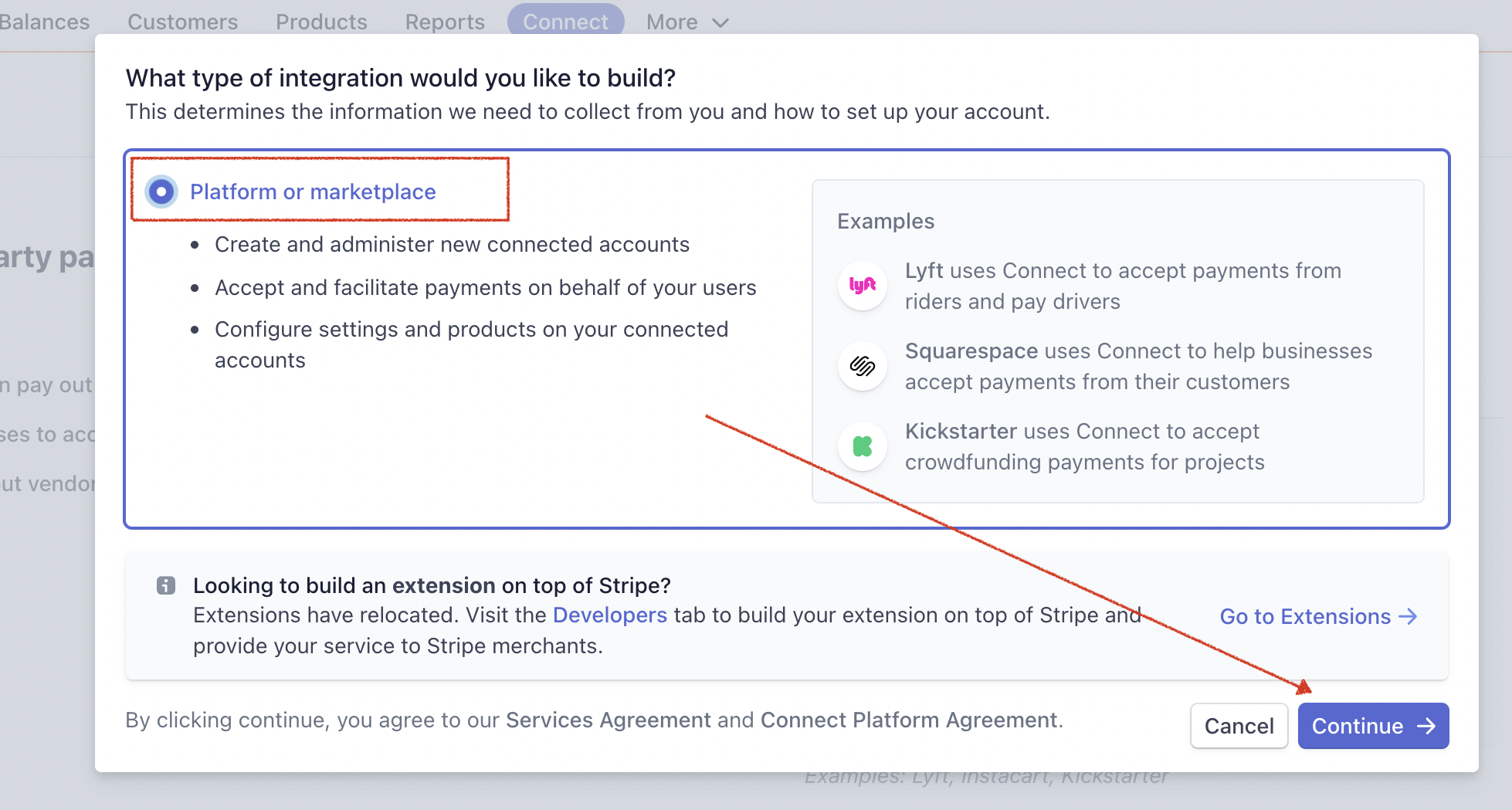Open the Products page
The image size is (1512, 810).
click(x=321, y=22)
